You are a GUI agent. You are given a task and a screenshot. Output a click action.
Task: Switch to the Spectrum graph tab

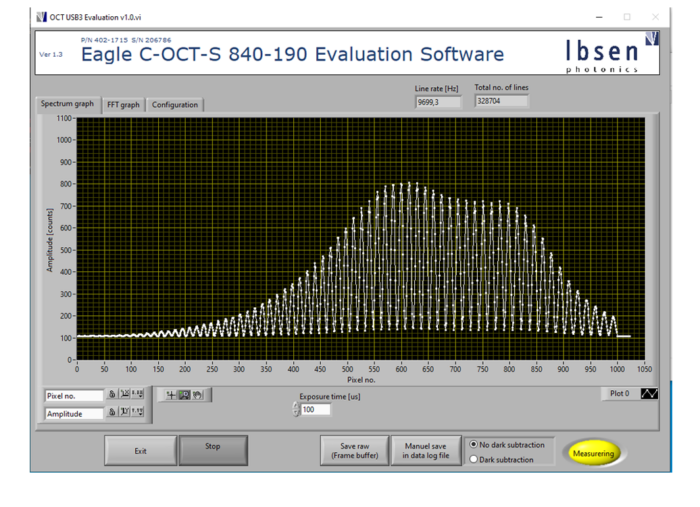[x=67, y=104]
